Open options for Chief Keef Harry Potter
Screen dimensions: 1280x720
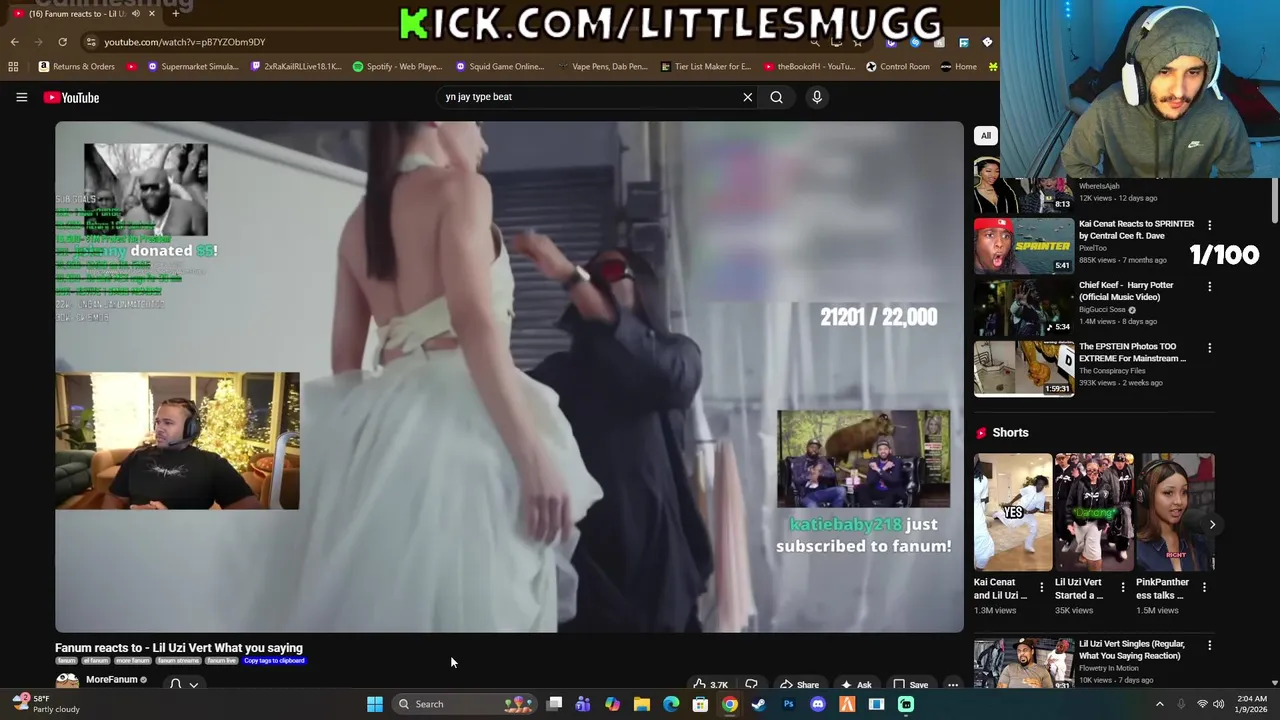tap(1209, 286)
